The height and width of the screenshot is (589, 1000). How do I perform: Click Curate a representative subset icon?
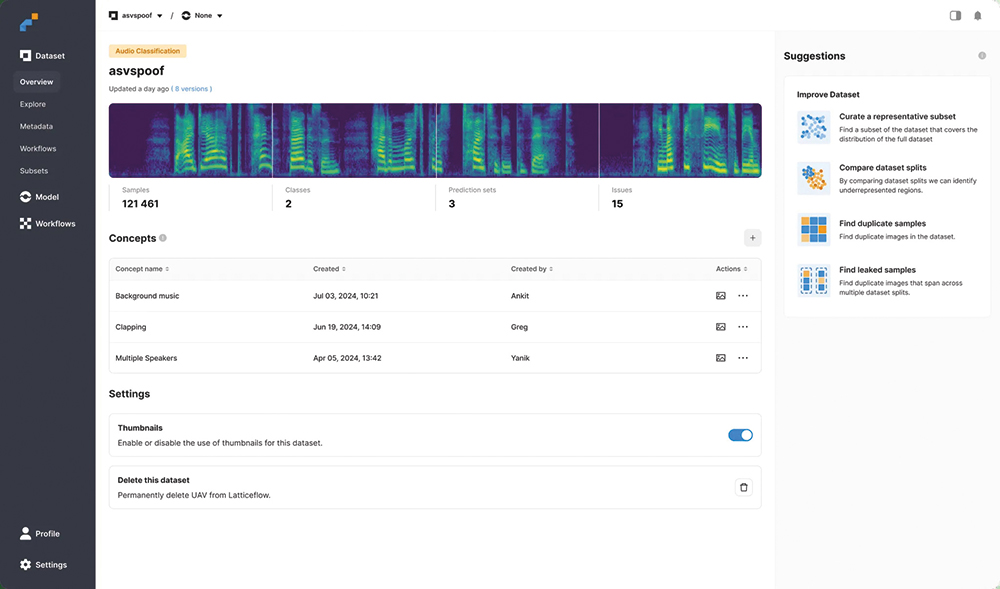coord(814,127)
